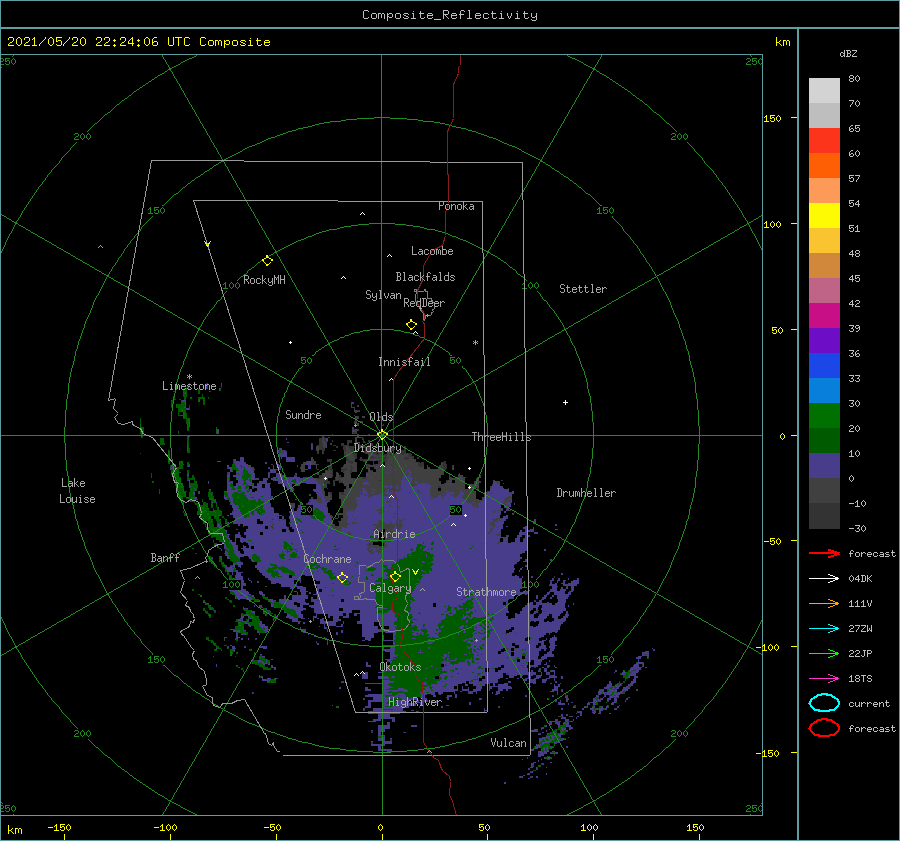
Task: Click the Calgary city label
Action: coord(390,588)
